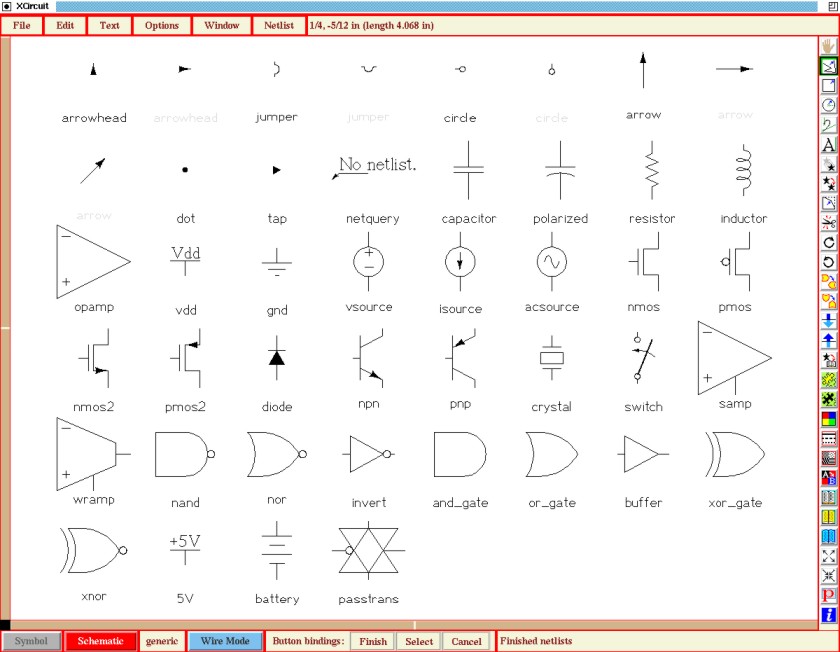Click the zoom in expanding arrows icon
This screenshot has height=652, width=840.
coord(828,556)
